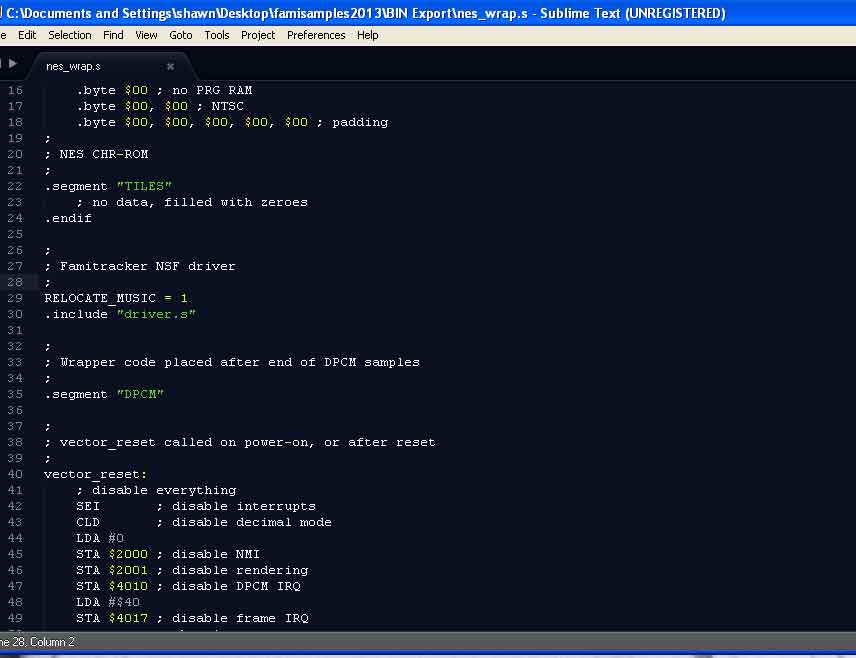Open the Tools menu
The width and height of the screenshot is (856, 658).
pyautogui.click(x=217, y=35)
